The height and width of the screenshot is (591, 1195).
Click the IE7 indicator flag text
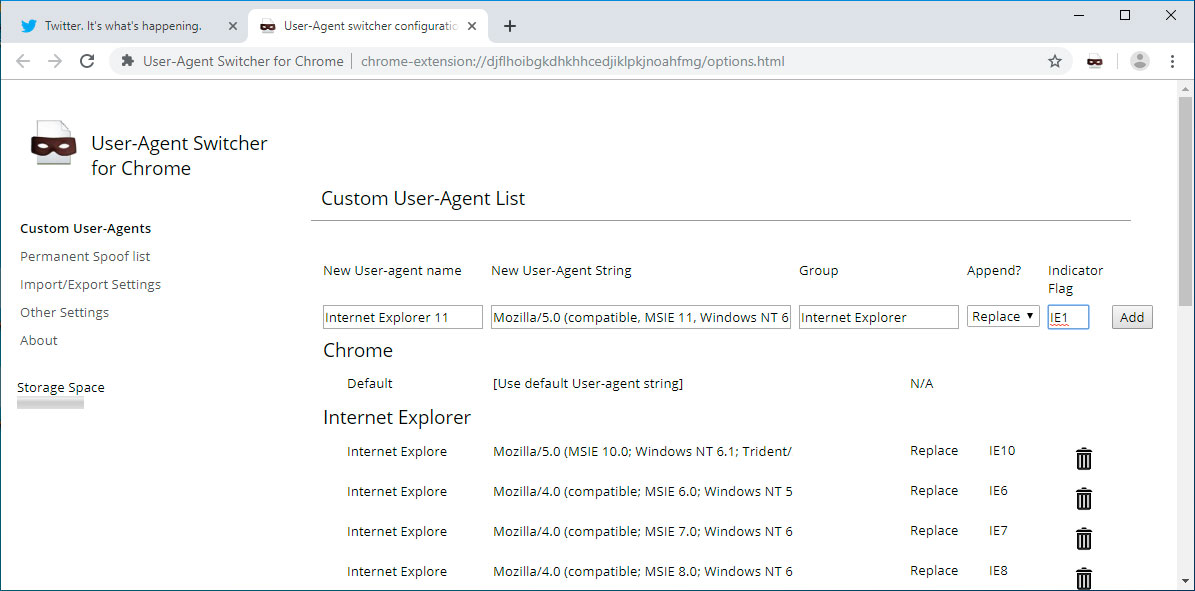click(998, 531)
